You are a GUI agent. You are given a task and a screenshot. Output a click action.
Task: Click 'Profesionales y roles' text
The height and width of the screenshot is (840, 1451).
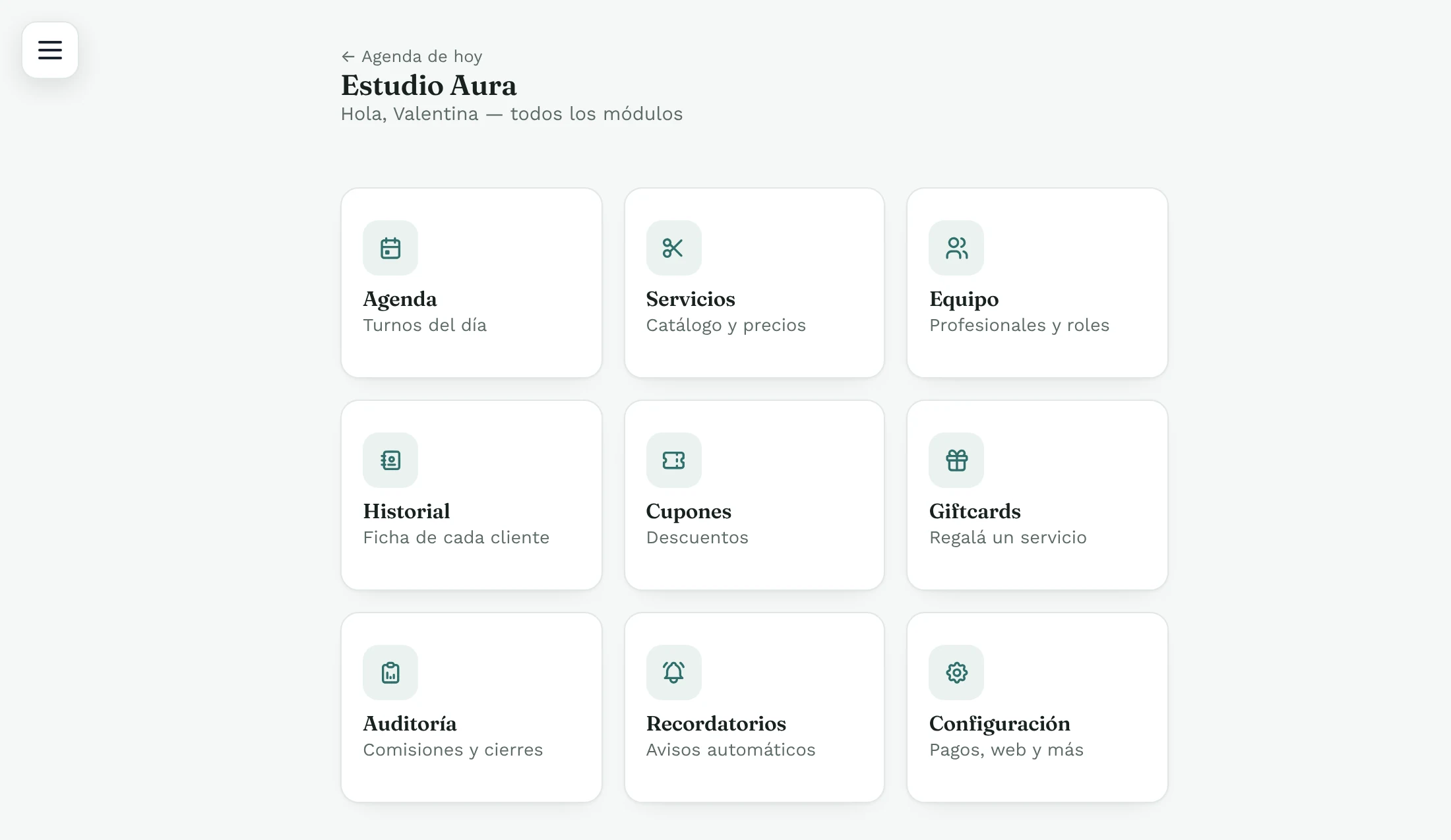pyautogui.click(x=1019, y=326)
